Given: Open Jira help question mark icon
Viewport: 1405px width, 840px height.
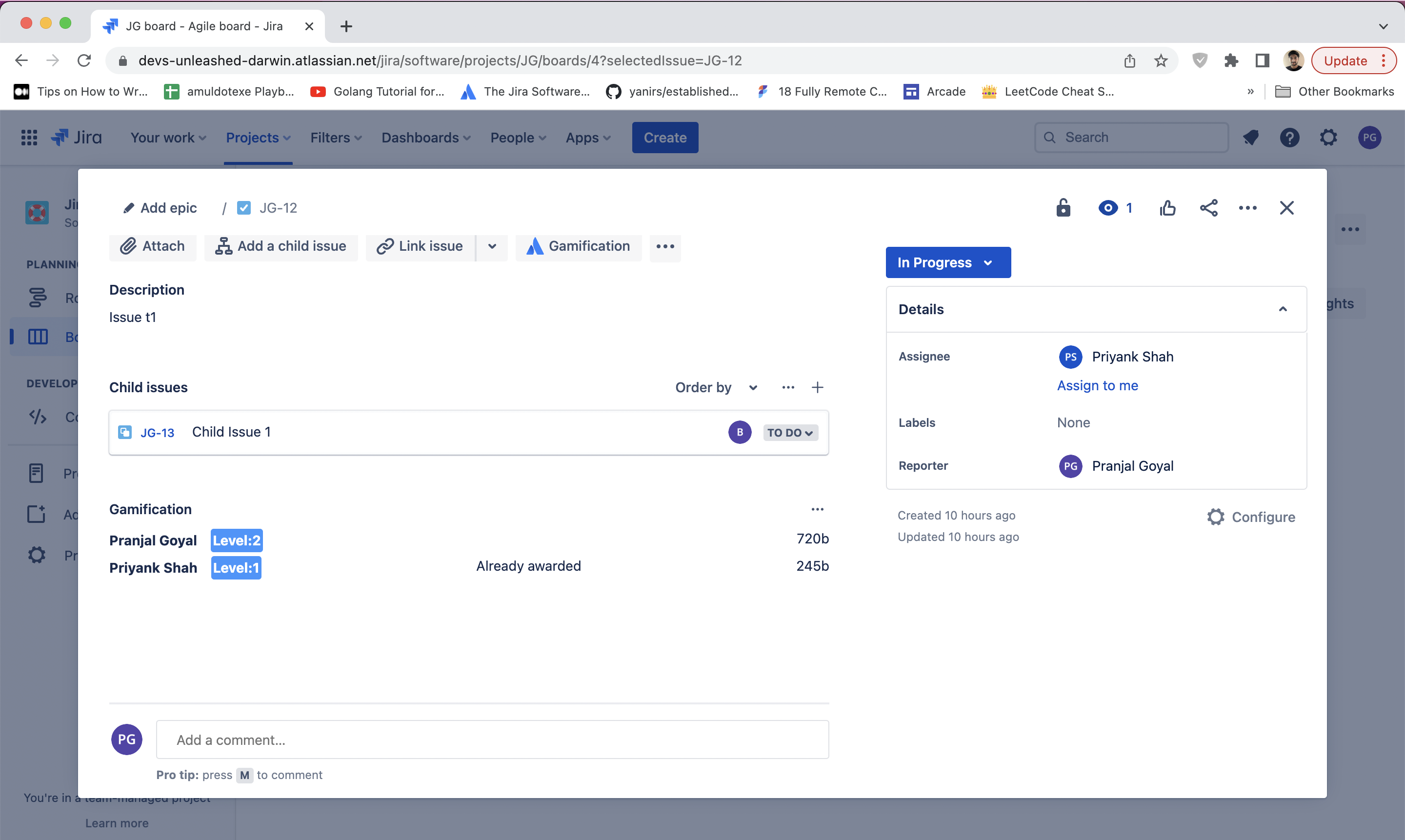Looking at the screenshot, I should [1289, 138].
